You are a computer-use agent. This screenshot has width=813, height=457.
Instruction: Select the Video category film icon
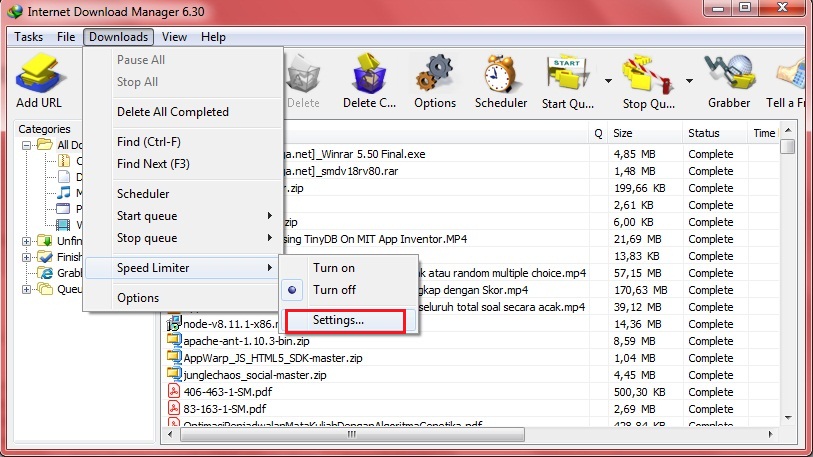pos(63,225)
